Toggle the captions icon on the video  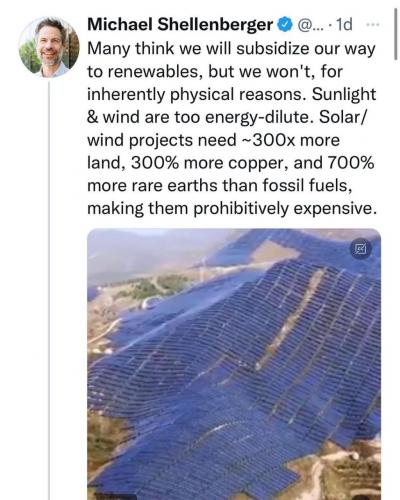click(361, 249)
